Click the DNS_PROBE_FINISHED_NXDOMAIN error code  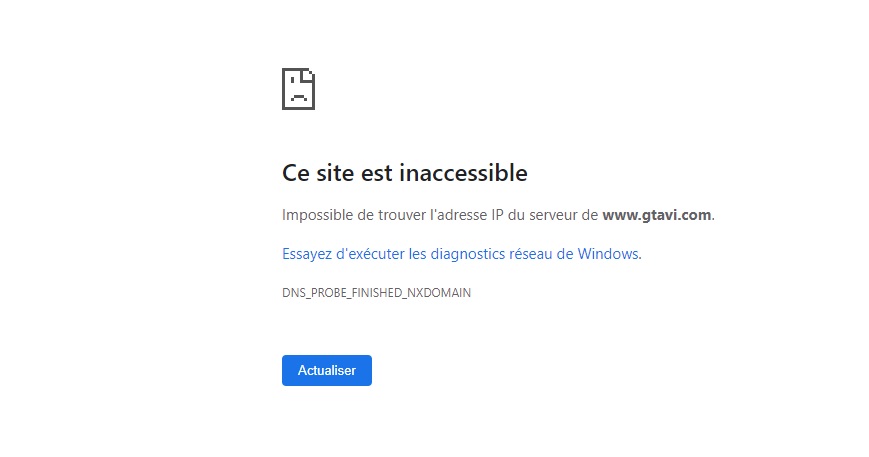point(376,292)
